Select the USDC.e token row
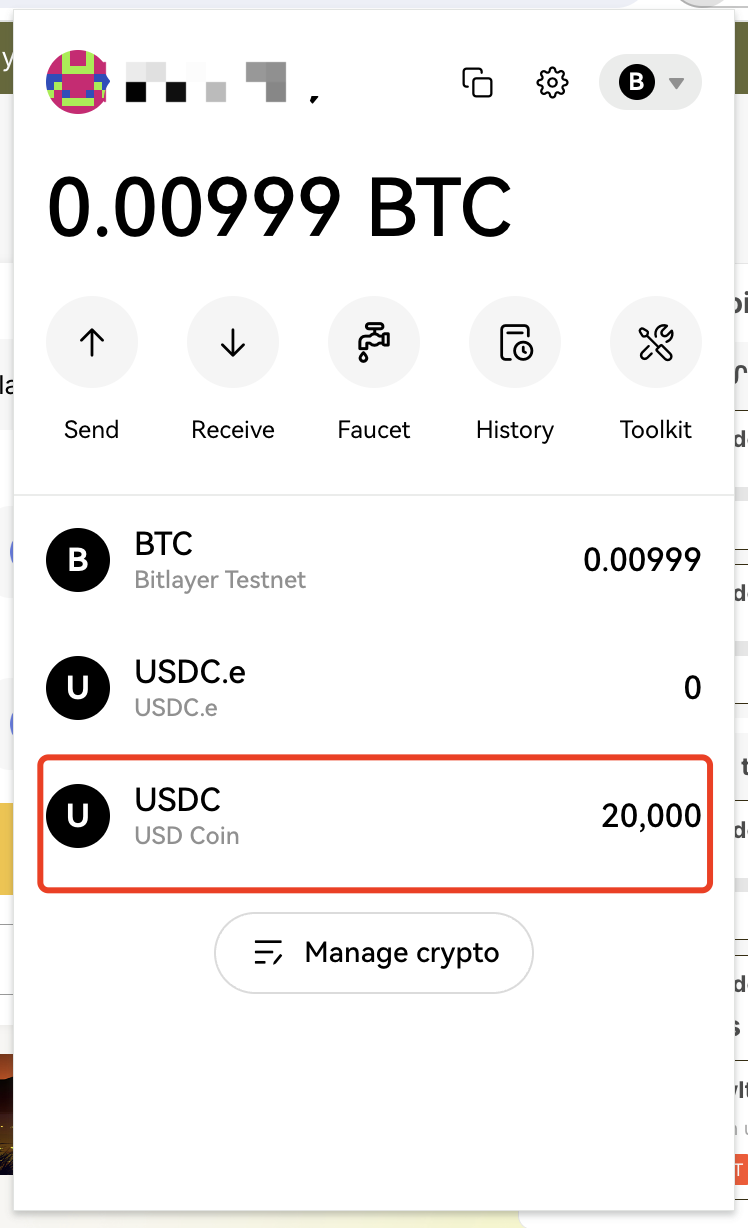 tap(373, 688)
